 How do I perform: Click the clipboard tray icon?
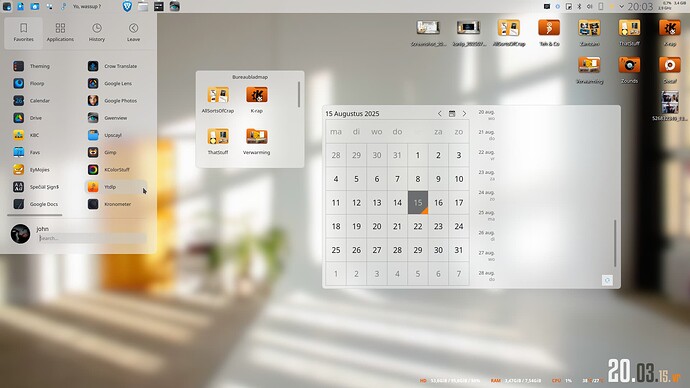(569, 6)
